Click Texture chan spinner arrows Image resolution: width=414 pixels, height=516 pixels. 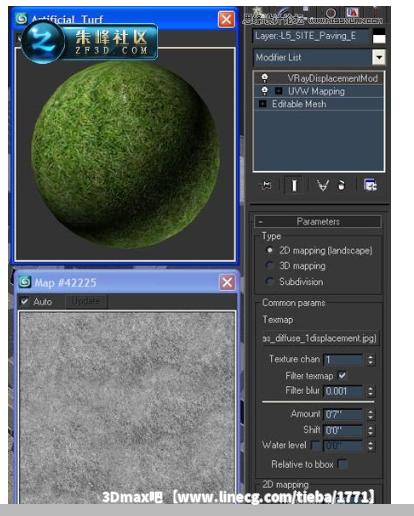click(370, 359)
